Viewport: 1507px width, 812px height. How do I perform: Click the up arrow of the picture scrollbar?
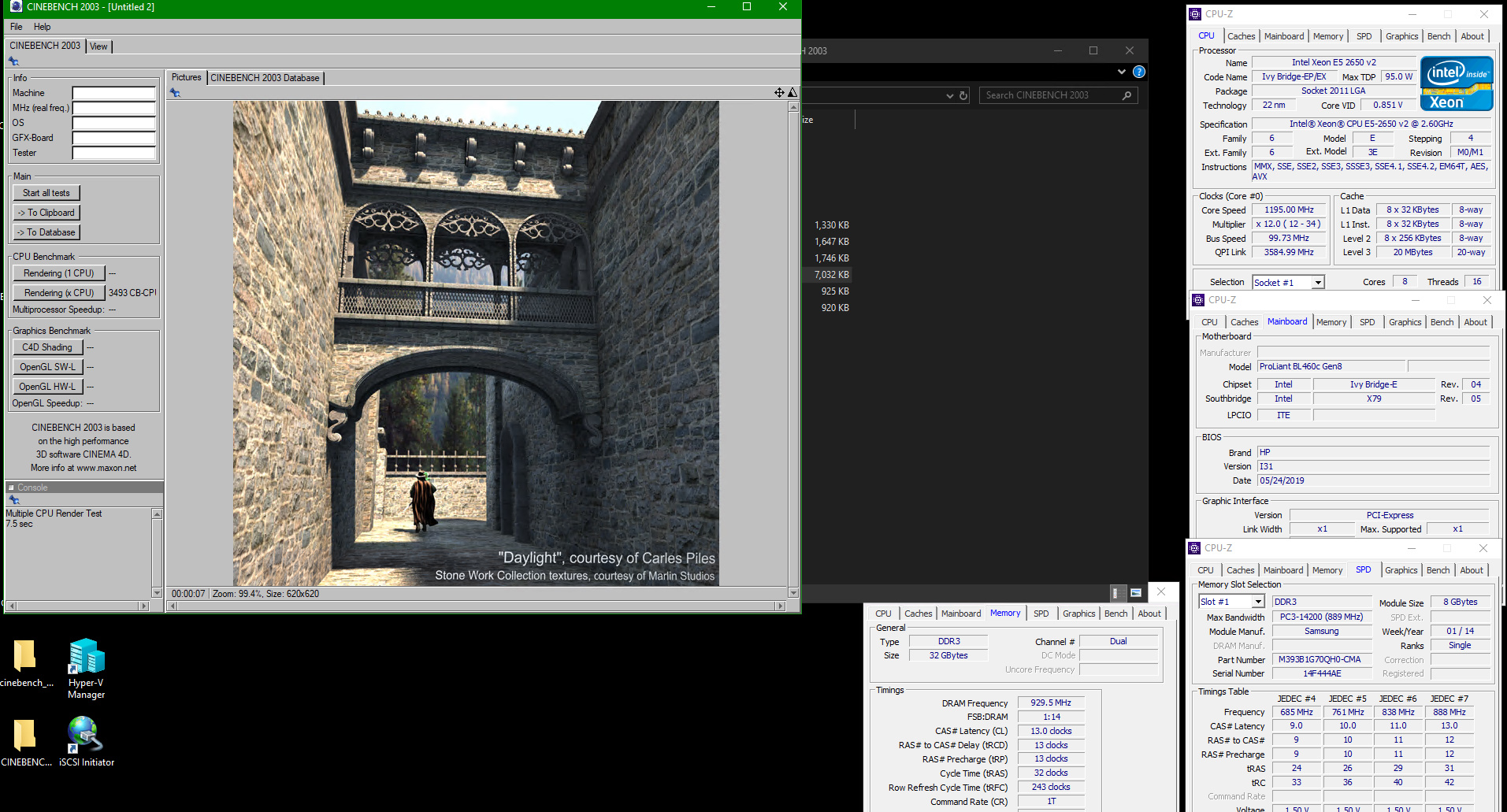tap(793, 106)
